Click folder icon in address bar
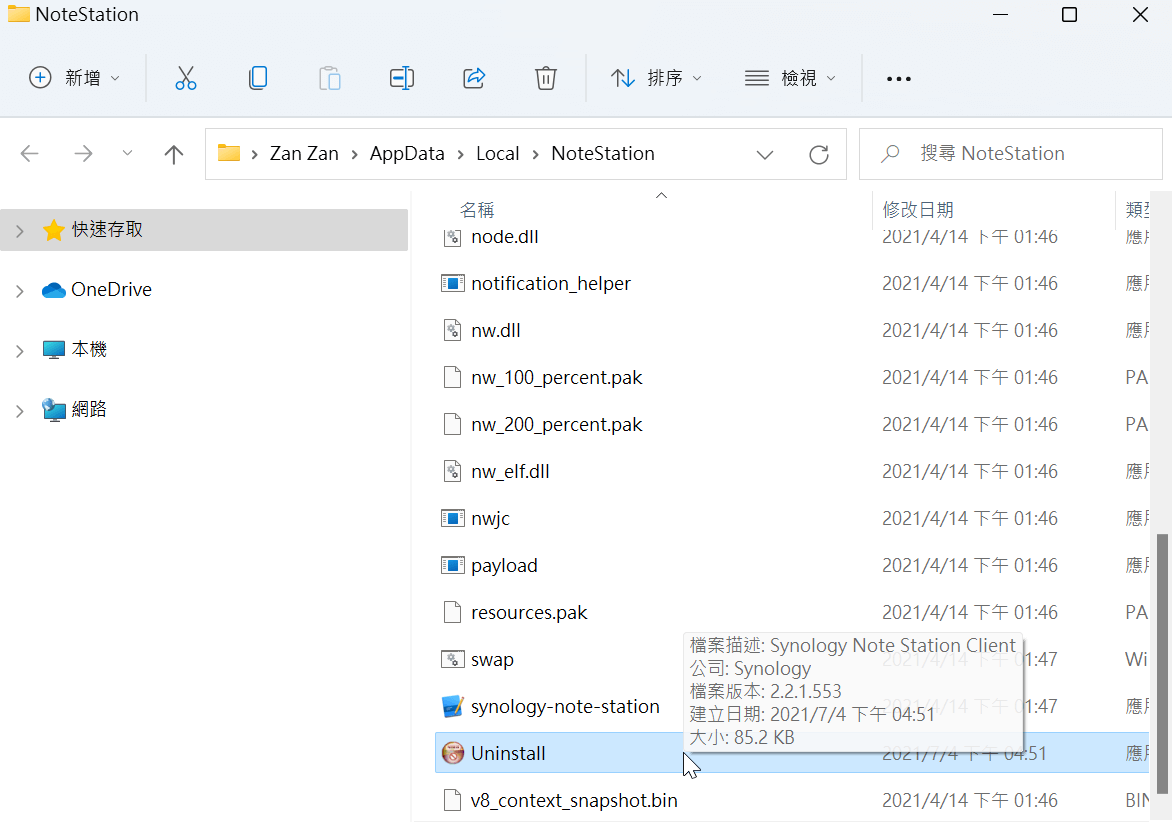The height and width of the screenshot is (822, 1172). coord(229,153)
